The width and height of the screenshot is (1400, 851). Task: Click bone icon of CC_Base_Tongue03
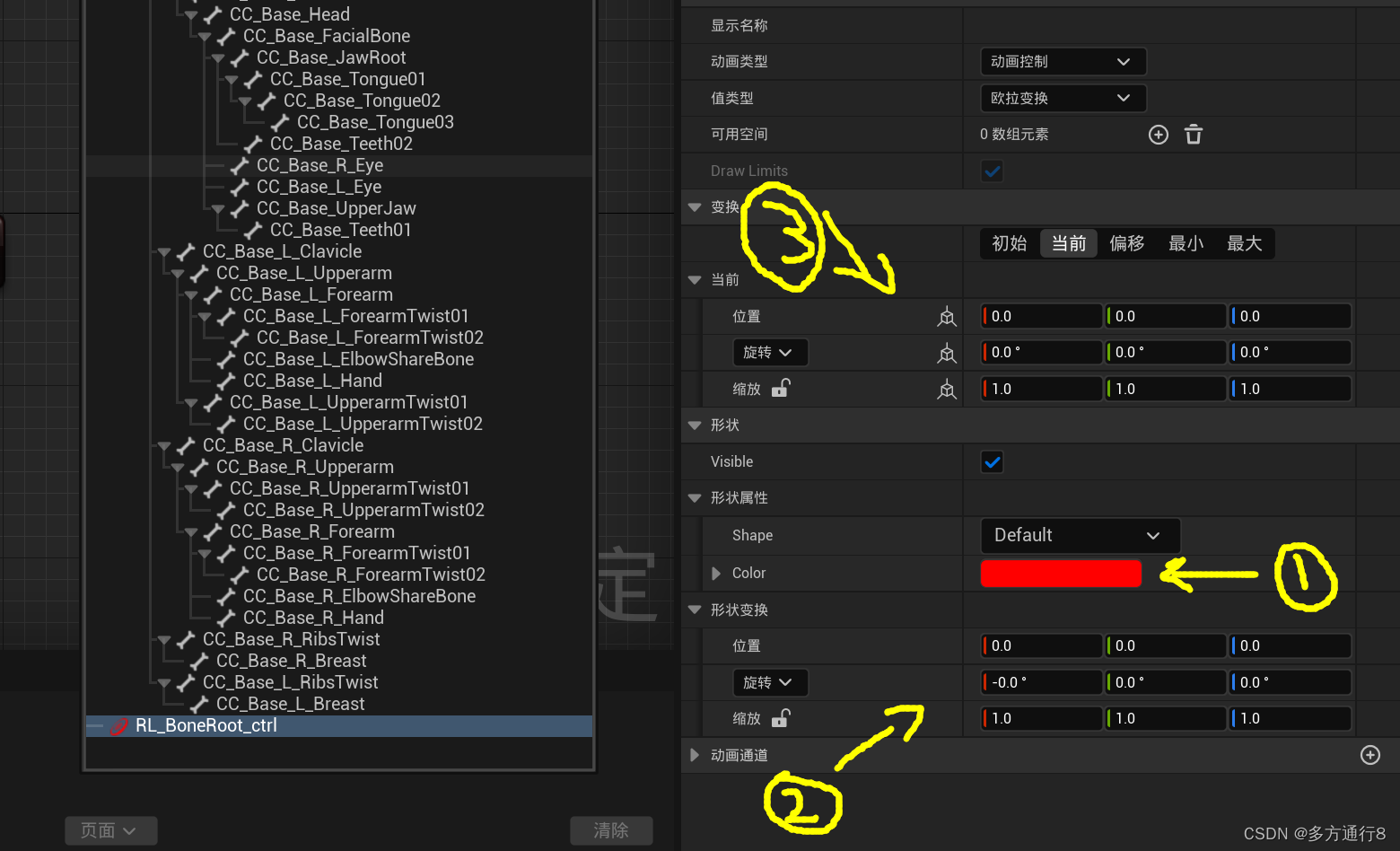coord(280,122)
